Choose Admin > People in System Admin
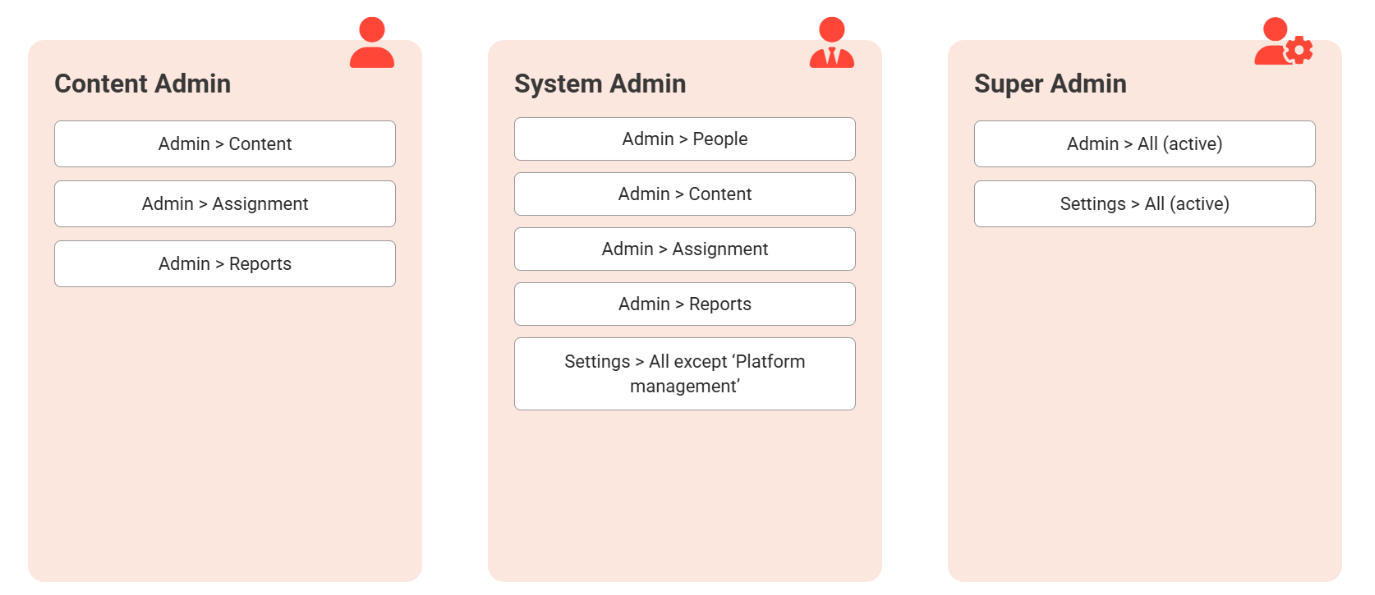 685,139
